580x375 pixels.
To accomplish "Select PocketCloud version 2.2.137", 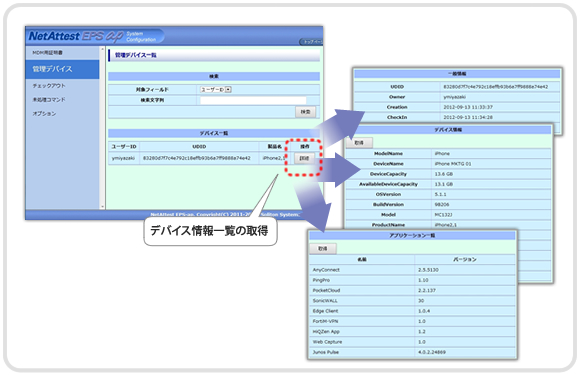I will (427, 291).
